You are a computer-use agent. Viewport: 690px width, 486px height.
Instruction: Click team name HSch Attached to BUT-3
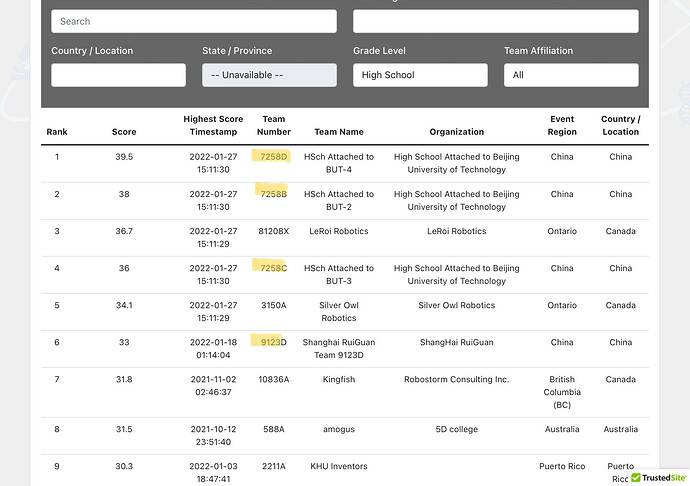[x=339, y=274]
